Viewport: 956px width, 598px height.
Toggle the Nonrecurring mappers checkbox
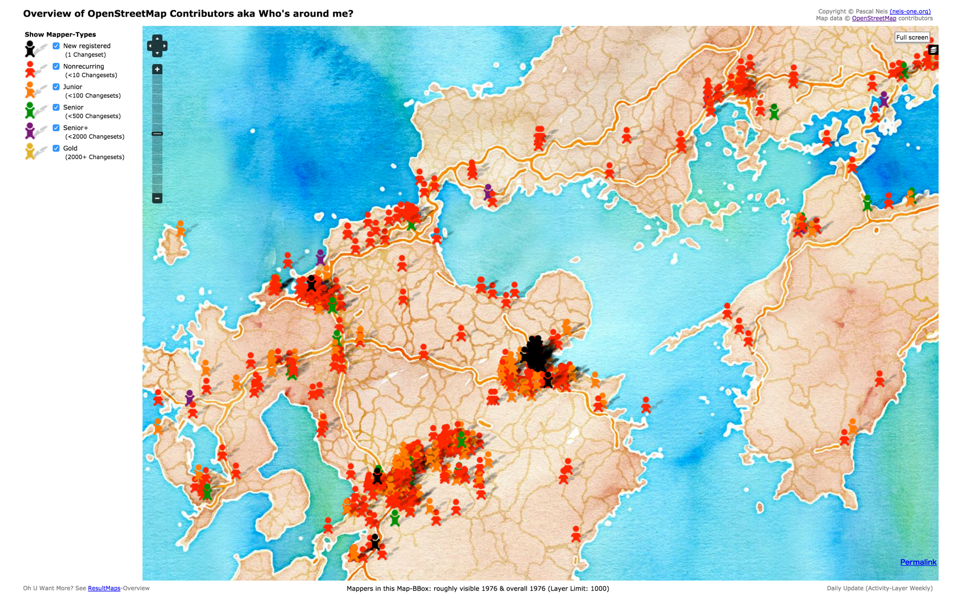click(x=56, y=66)
